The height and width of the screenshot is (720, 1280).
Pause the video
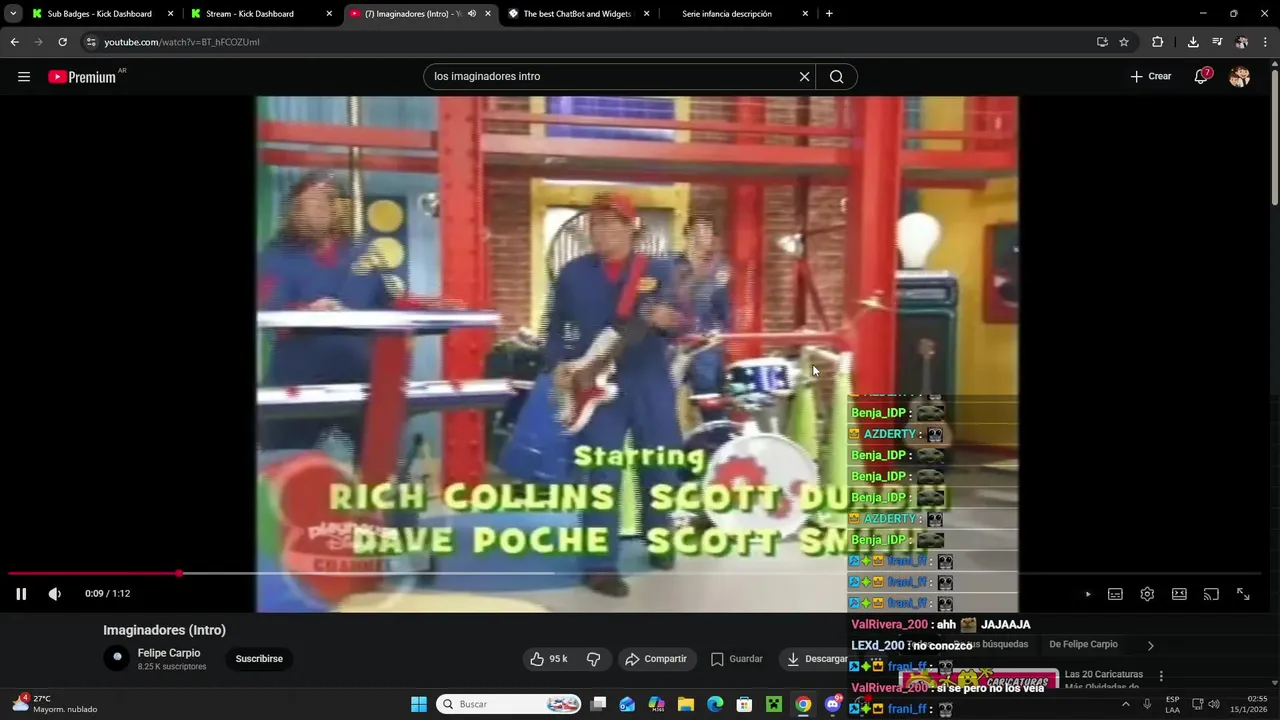(21, 594)
